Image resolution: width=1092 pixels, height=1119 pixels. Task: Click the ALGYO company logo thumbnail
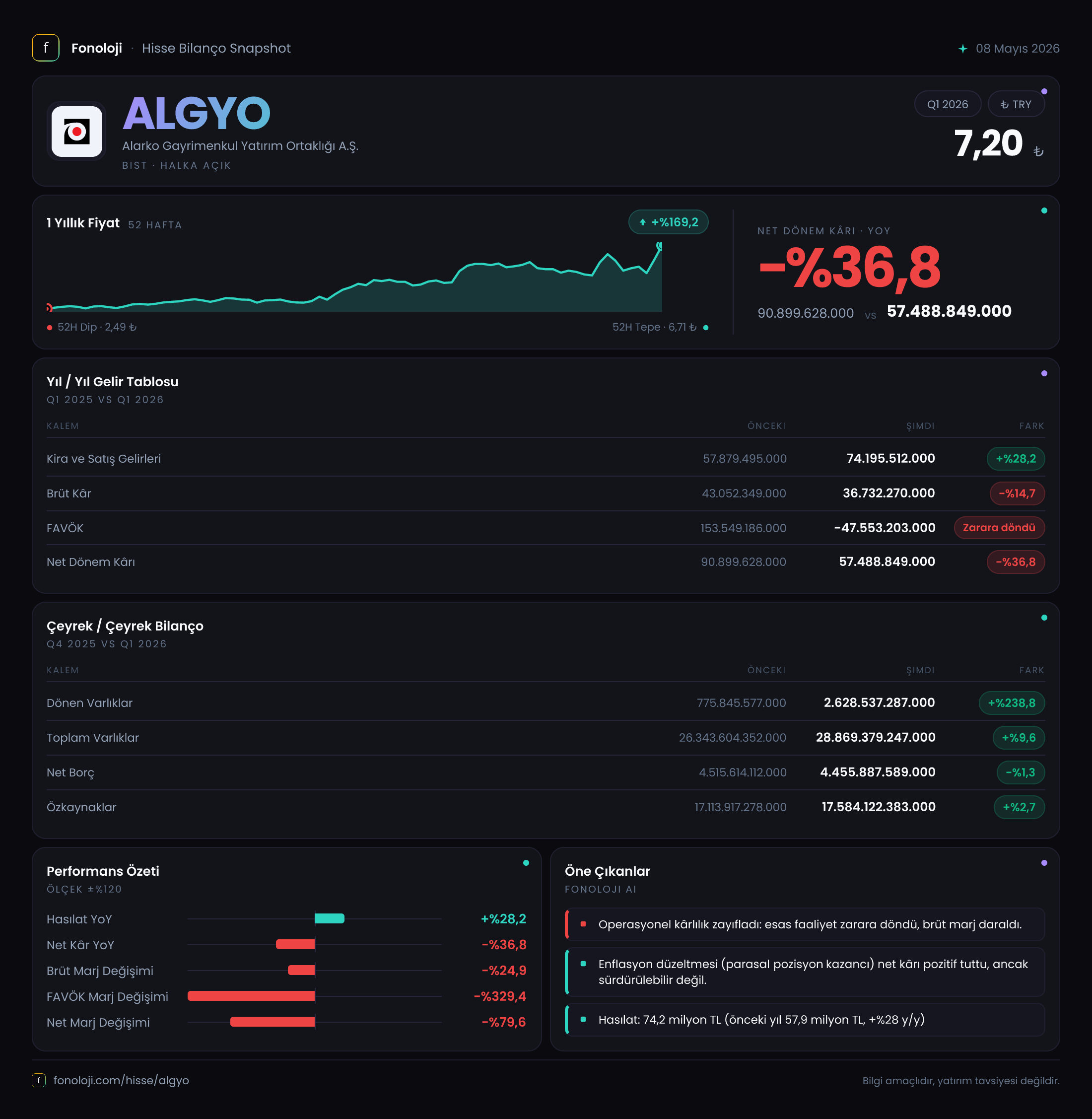click(x=77, y=132)
